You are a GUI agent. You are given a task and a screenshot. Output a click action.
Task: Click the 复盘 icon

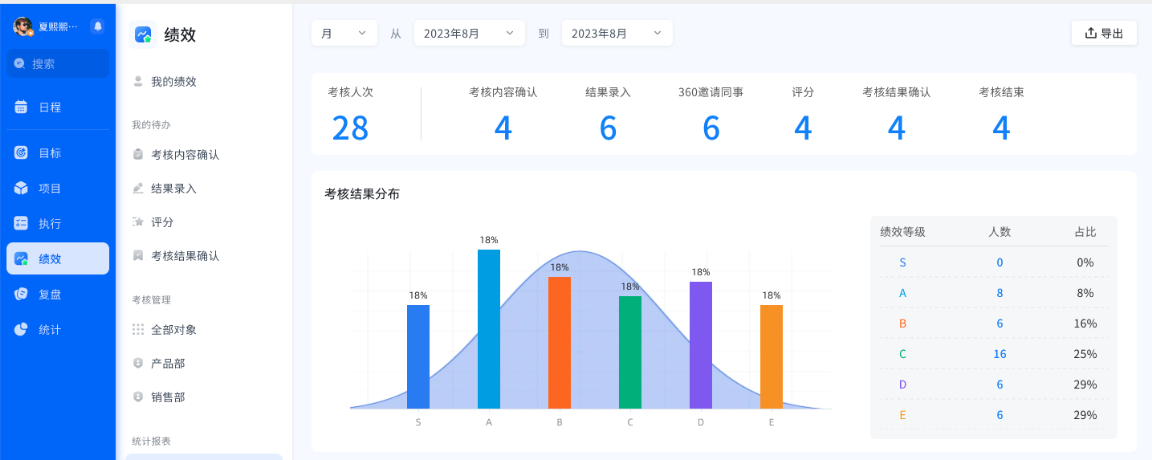point(21,294)
